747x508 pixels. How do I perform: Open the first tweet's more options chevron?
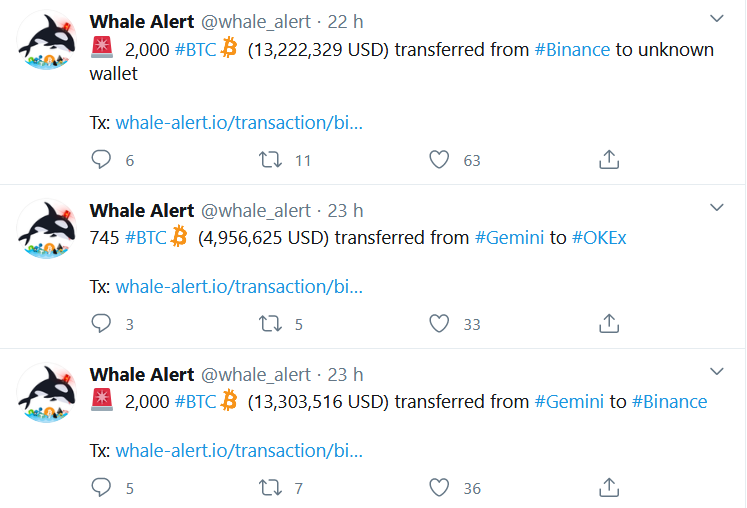(717, 19)
